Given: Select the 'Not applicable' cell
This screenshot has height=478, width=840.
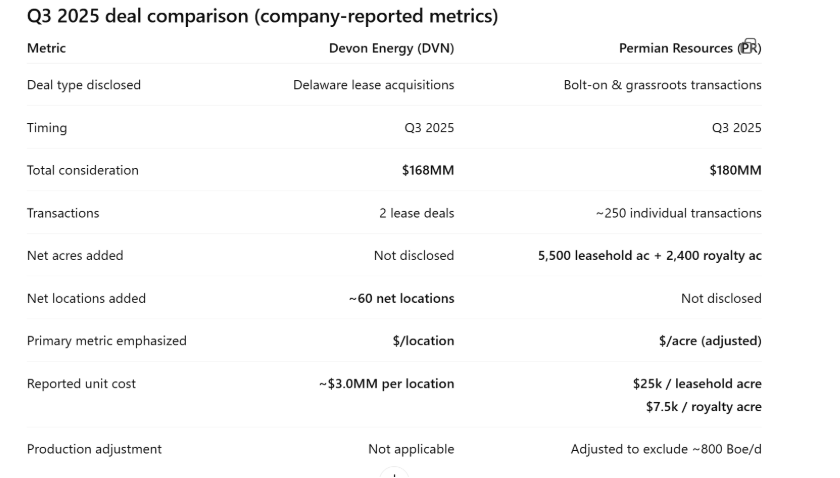Looking at the screenshot, I should pyautogui.click(x=411, y=449).
